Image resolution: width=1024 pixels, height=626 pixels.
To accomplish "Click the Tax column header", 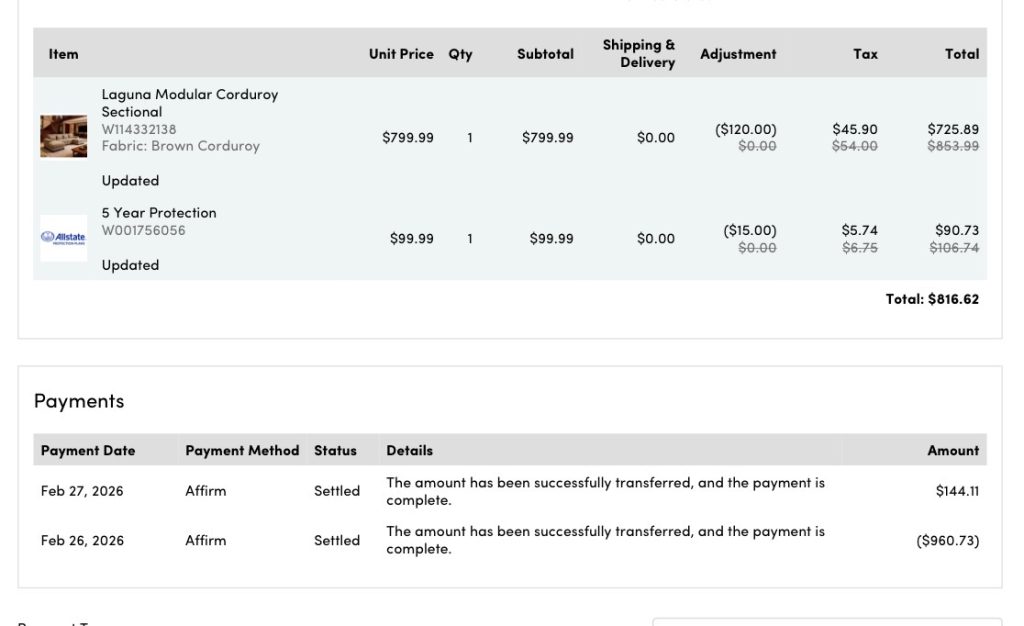I will pos(865,54).
